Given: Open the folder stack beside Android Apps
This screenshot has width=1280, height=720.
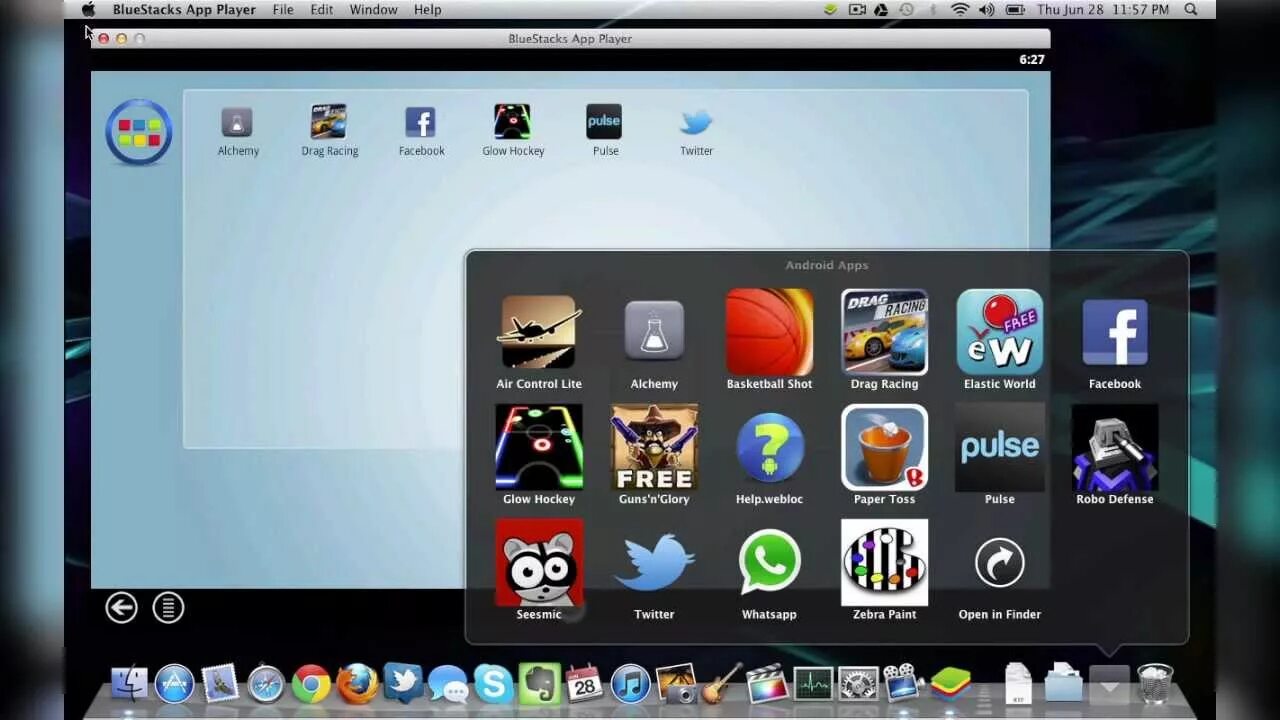Looking at the screenshot, I should (x=1064, y=683).
